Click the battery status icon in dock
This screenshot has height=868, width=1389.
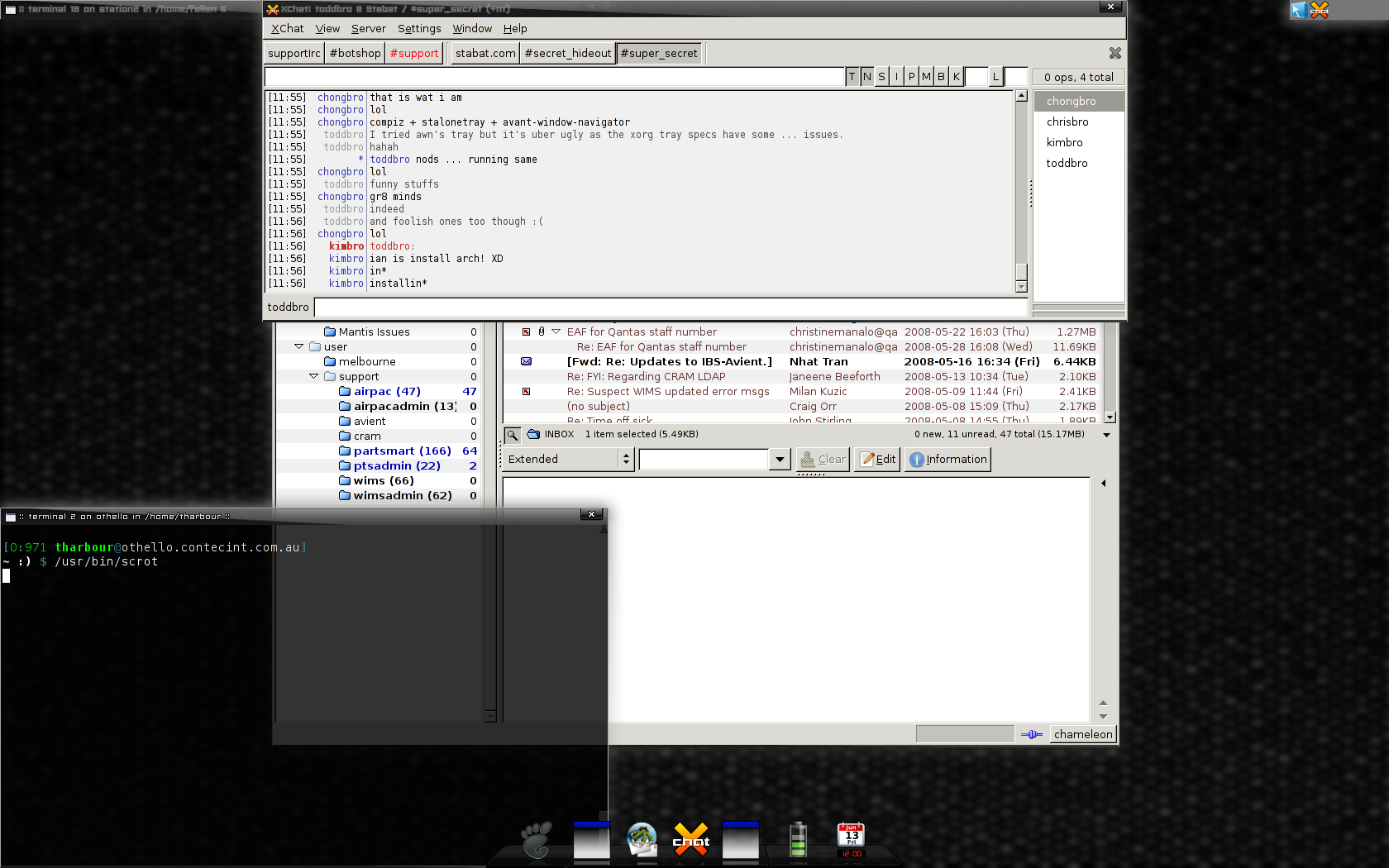(x=798, y=841)
